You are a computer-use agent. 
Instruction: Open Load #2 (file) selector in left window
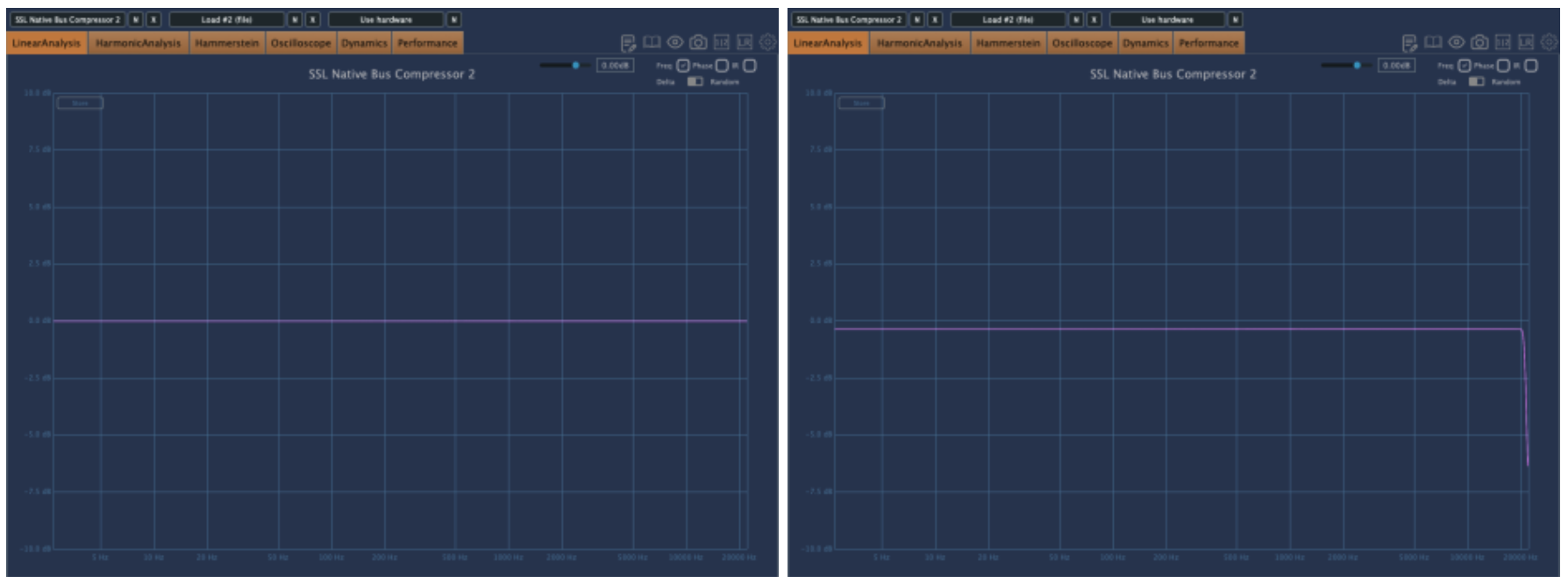pyautogui.click(x=226, y=19)
